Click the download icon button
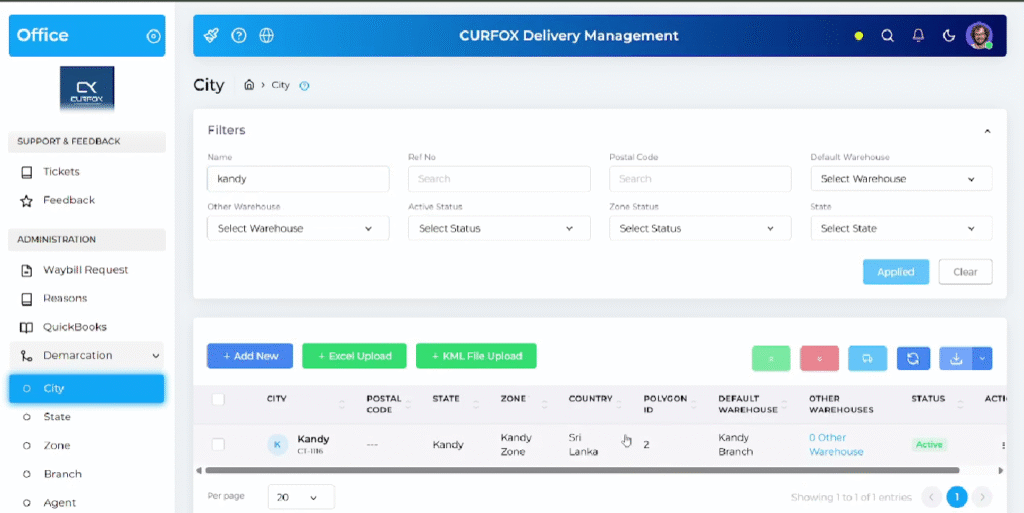 (956, 358)
